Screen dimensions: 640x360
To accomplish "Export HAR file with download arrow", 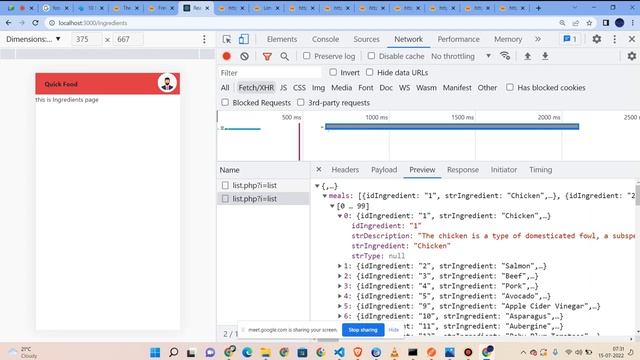I will (x=545, y=56).
